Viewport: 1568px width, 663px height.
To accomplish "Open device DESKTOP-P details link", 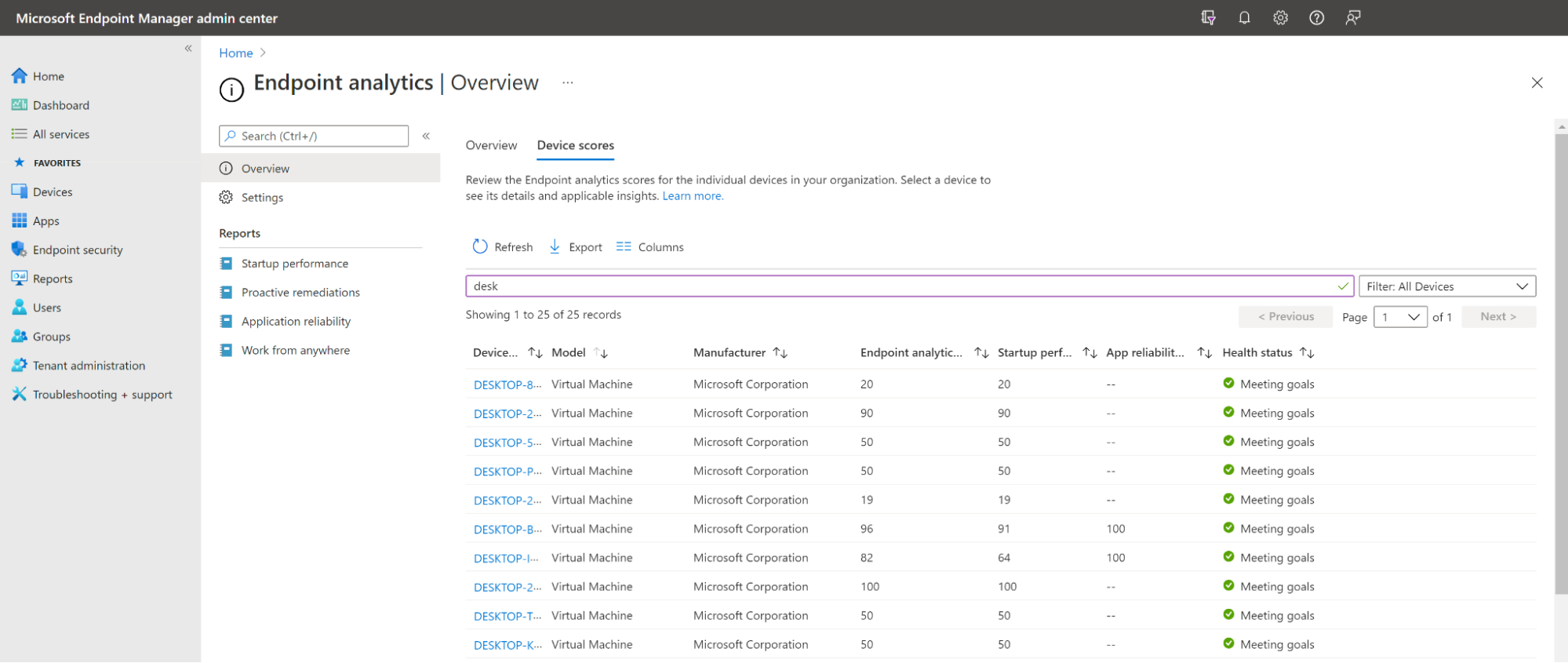I will pyautogui.click(x=508, y=472).
